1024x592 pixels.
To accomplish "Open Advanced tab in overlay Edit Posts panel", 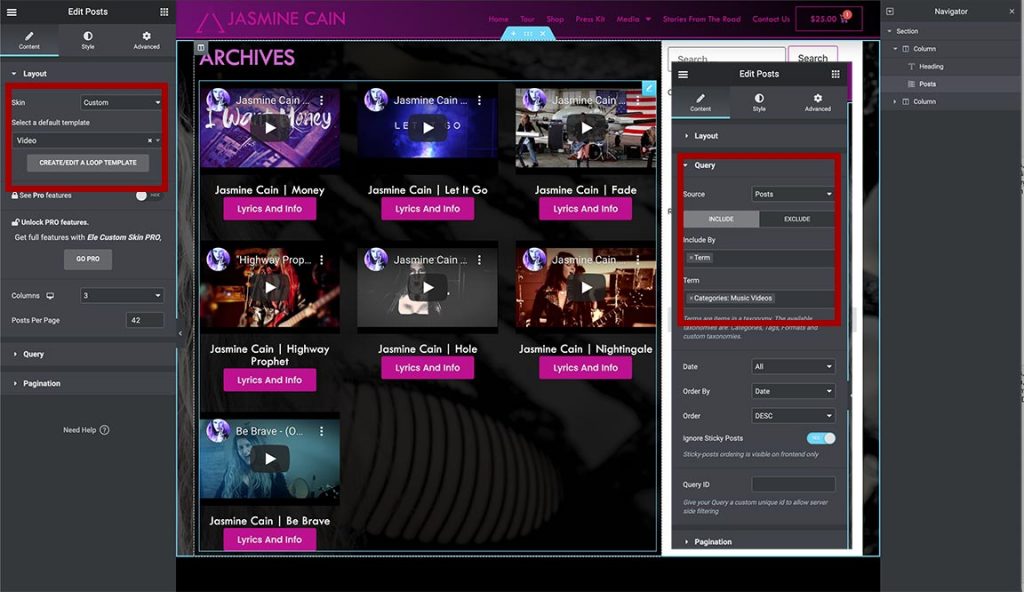I will (x=818, y=103).
